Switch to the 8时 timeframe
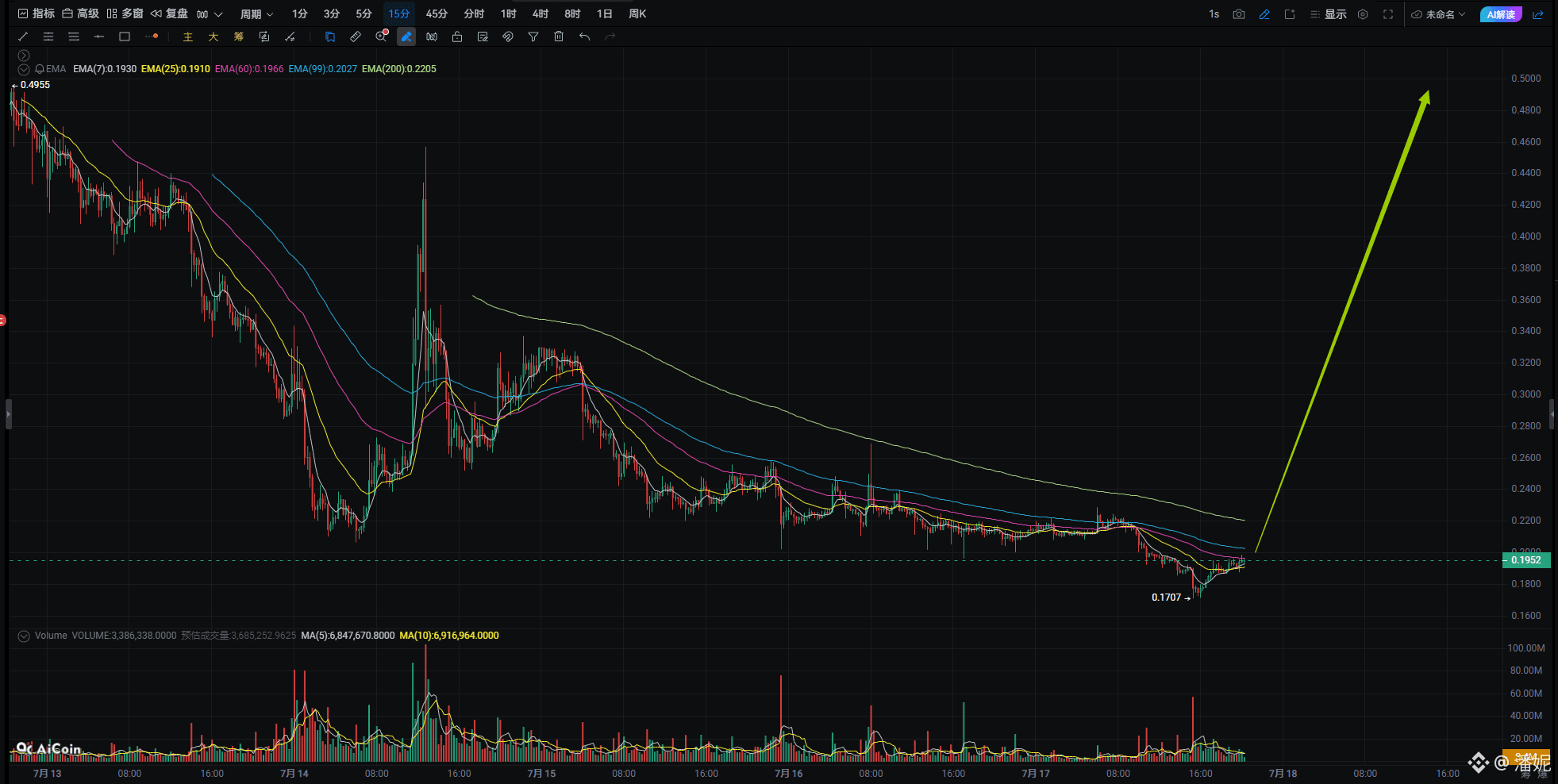 coord(573,13)
